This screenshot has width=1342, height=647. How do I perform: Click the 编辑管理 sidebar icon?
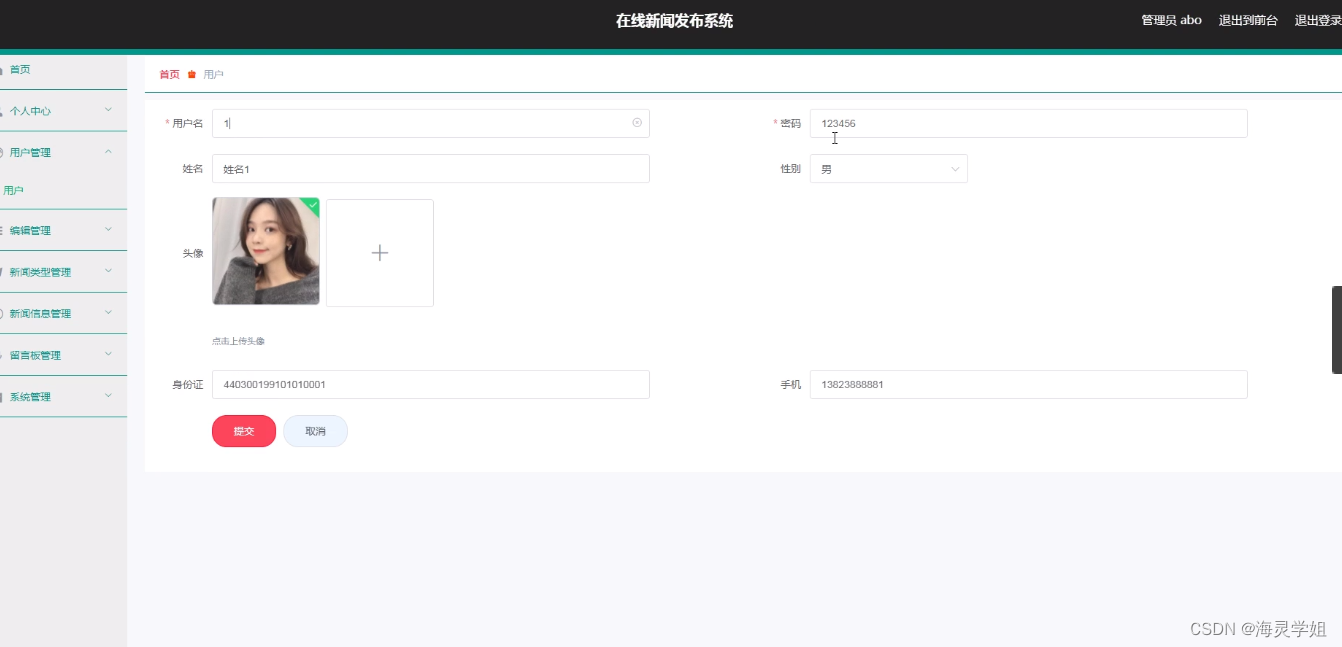point(3,230)
